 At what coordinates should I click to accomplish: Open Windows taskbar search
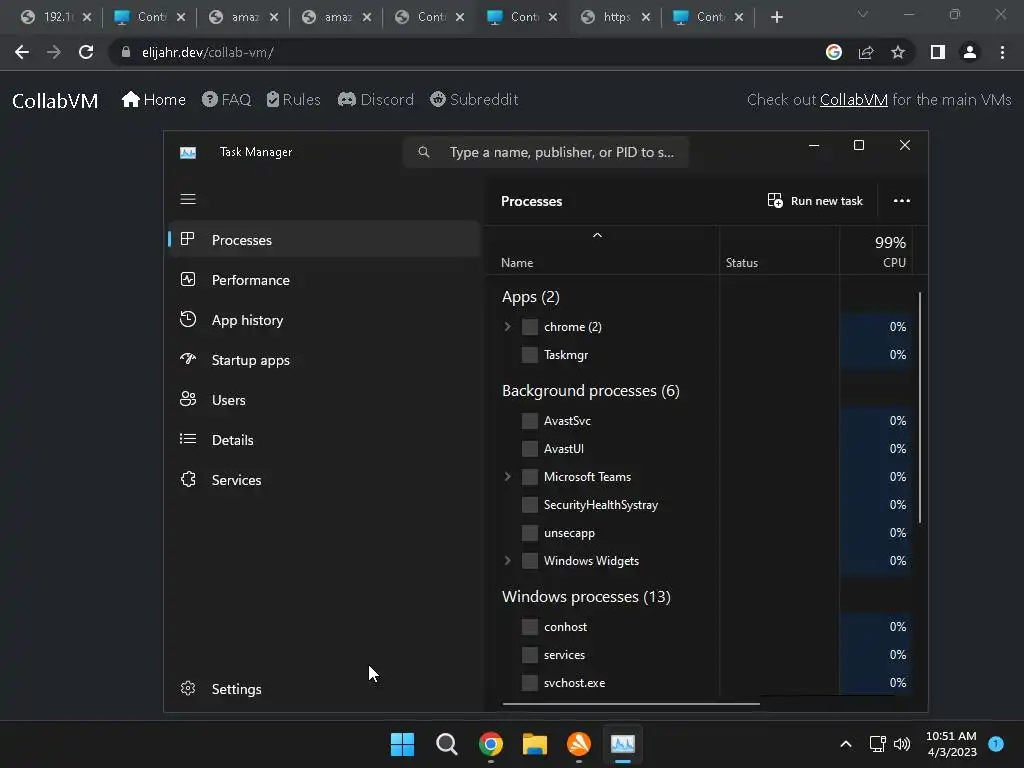(x=447, y=744)
